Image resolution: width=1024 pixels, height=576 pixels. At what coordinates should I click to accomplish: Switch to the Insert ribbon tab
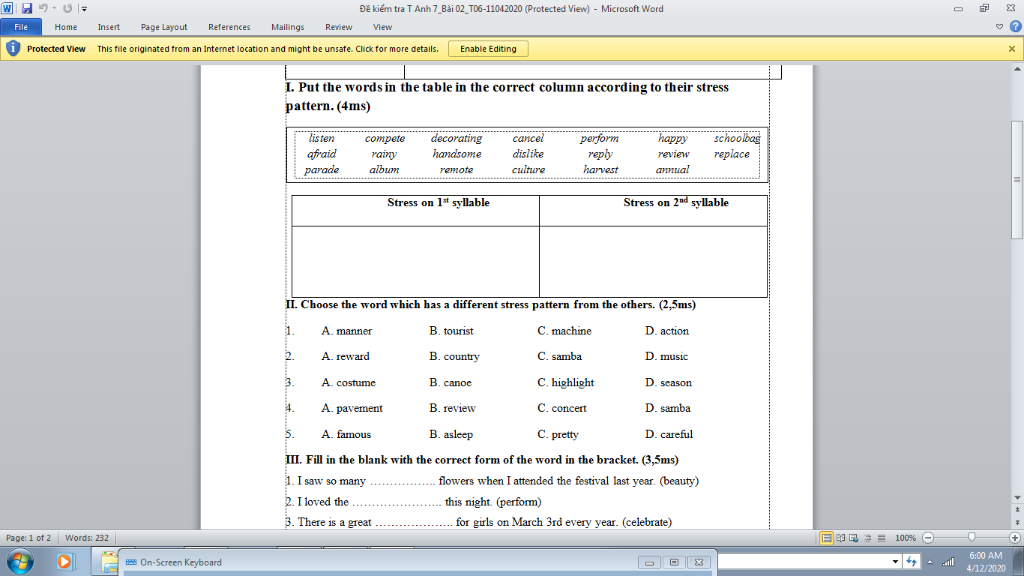108,27
